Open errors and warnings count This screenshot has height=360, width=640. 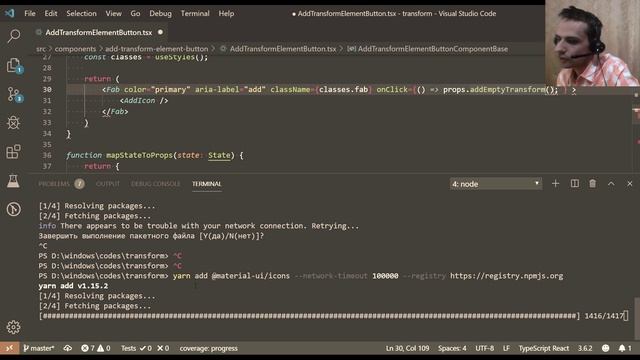pos(96,348)
